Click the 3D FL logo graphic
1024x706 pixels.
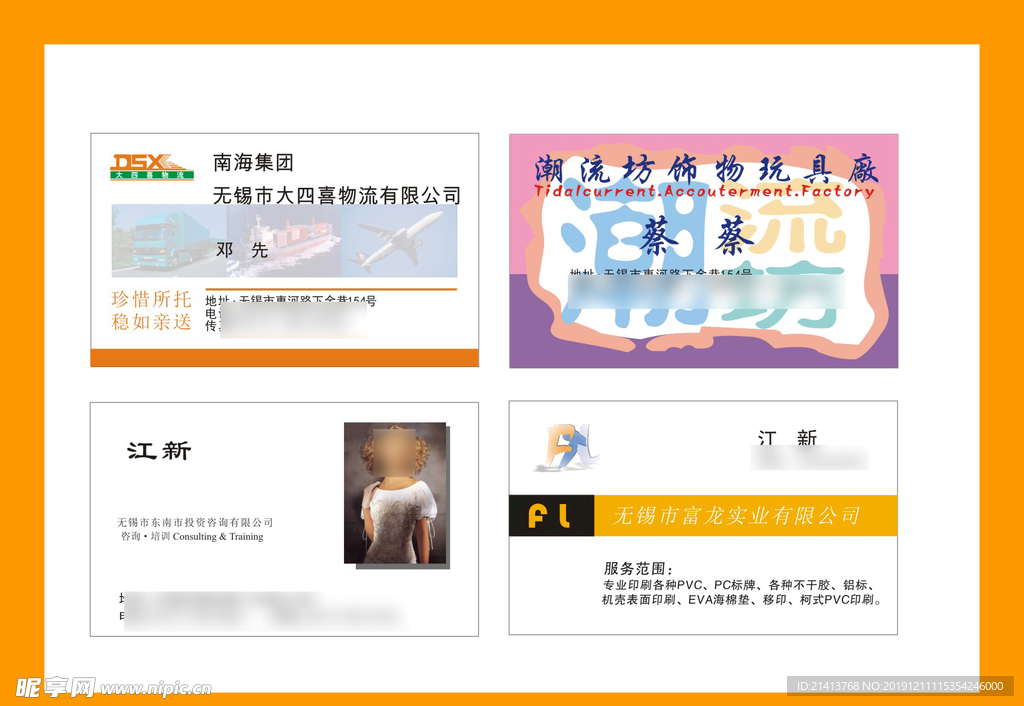566,447
